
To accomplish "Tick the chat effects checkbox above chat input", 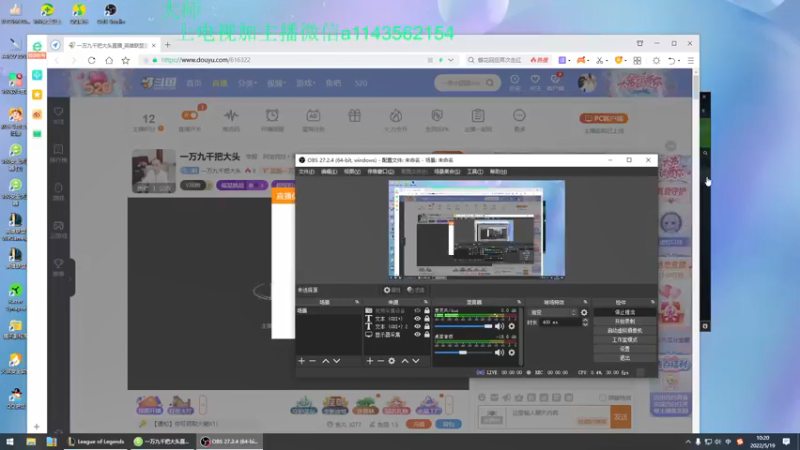I will coord(603,397).
